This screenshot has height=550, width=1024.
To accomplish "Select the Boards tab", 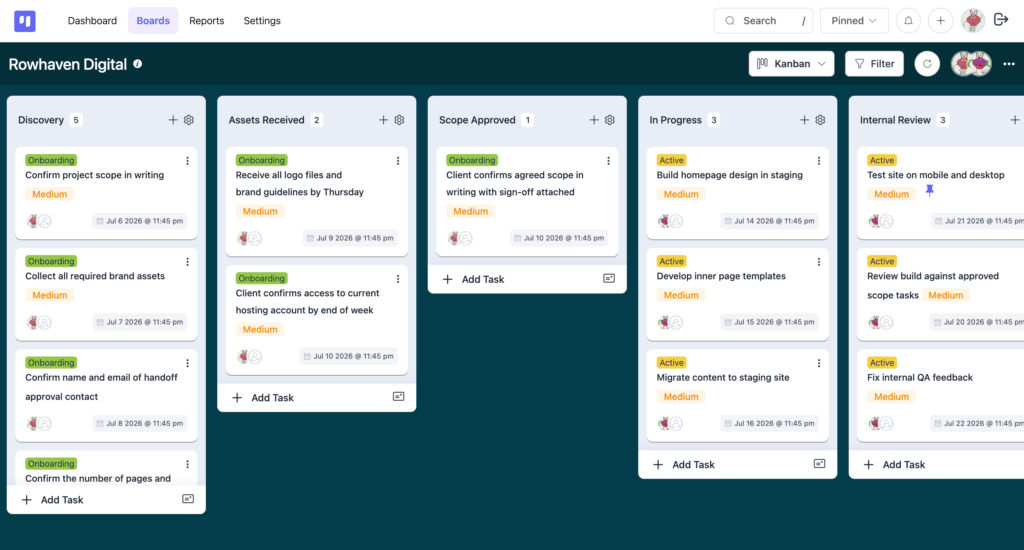I will coord(153,21).
